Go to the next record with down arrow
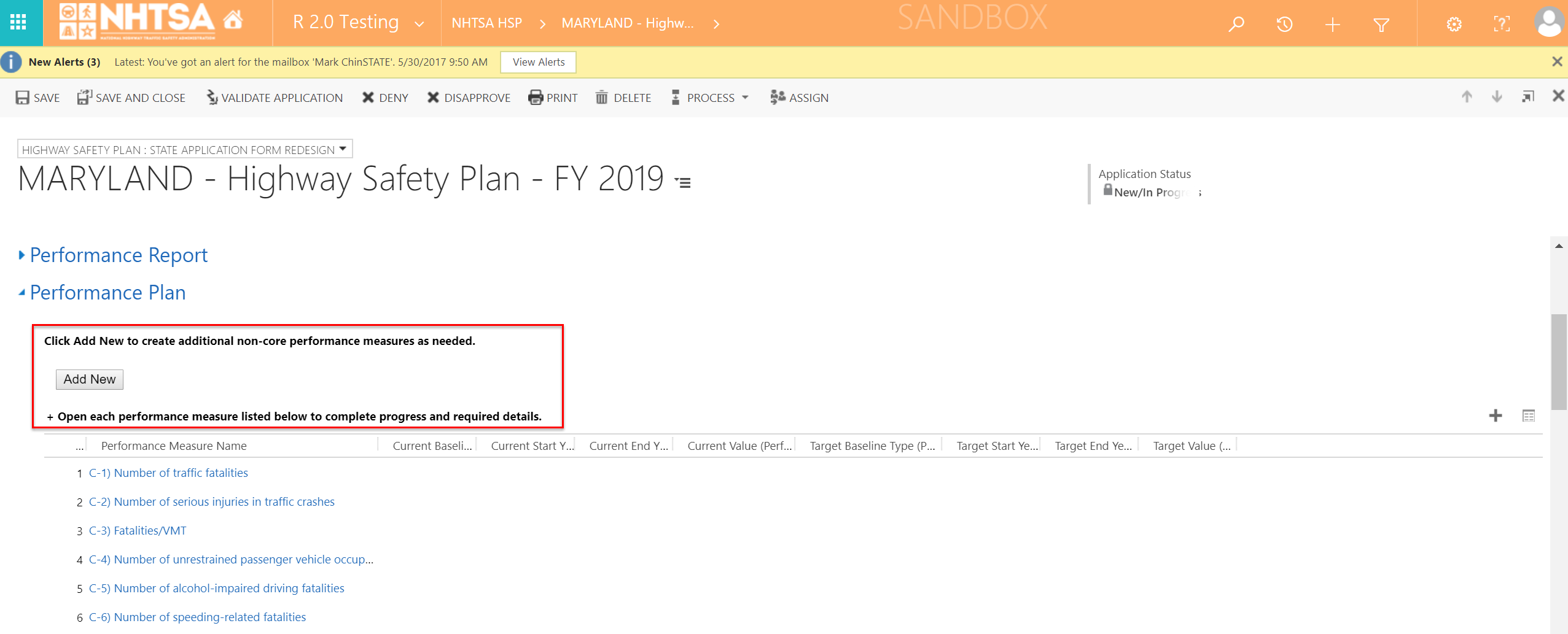The image size is (1568, 634). (1497, 96)
